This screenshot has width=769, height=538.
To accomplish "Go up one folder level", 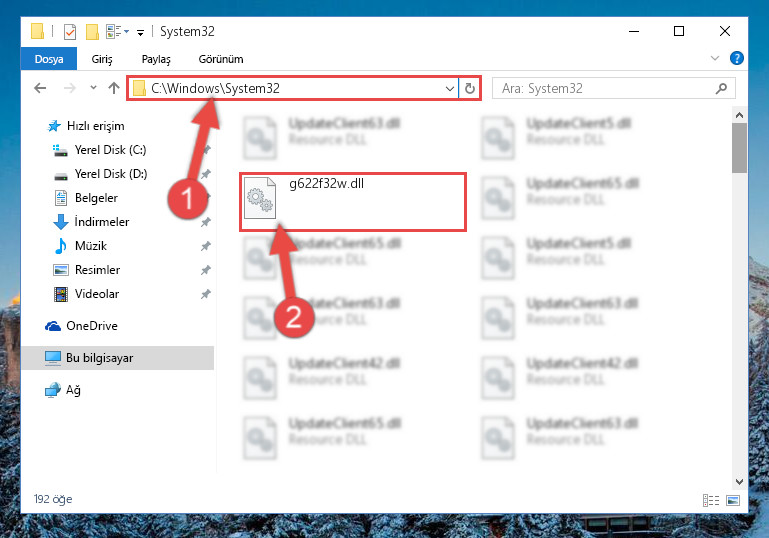I will point(114,88).
